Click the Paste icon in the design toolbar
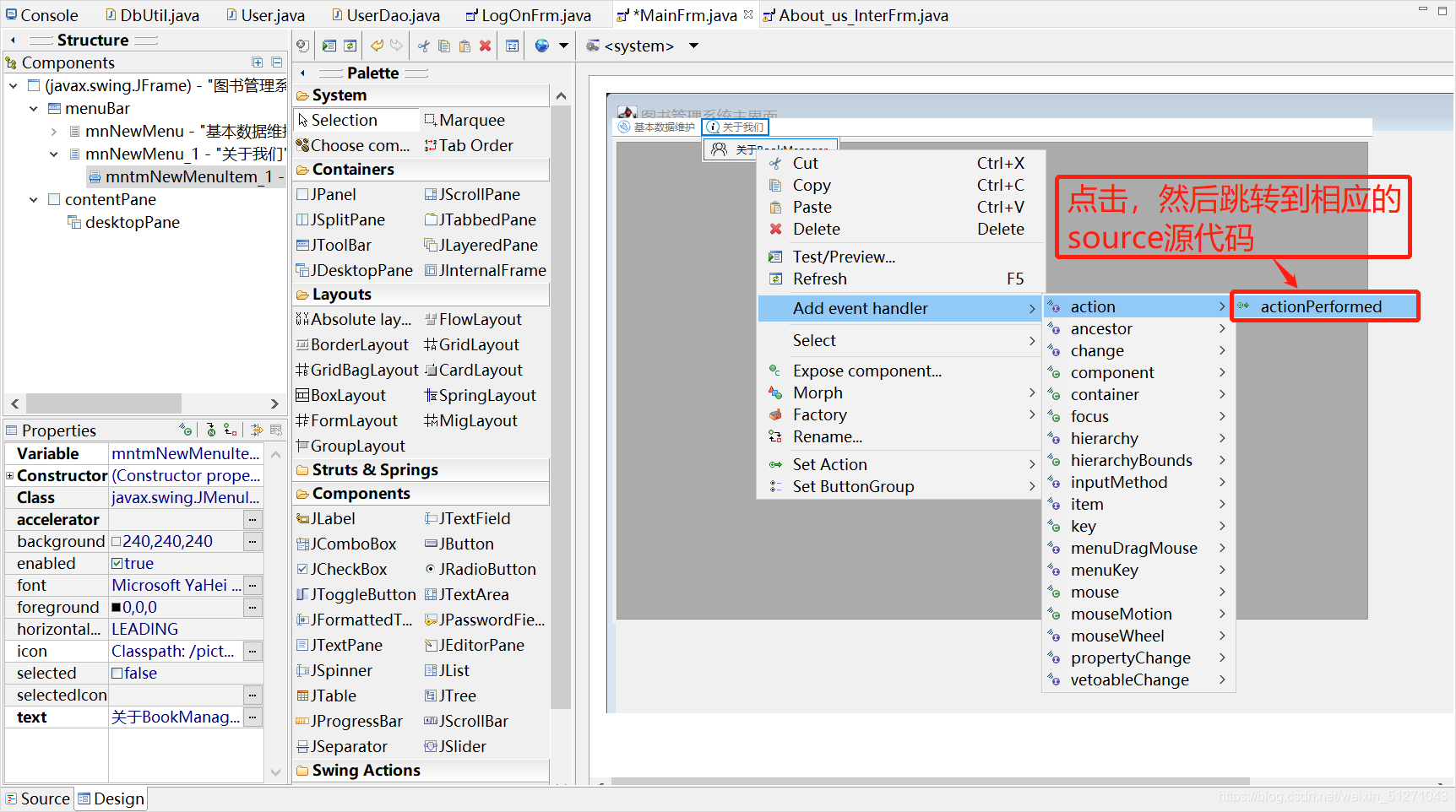1456x812 pixels. point(465,46)
